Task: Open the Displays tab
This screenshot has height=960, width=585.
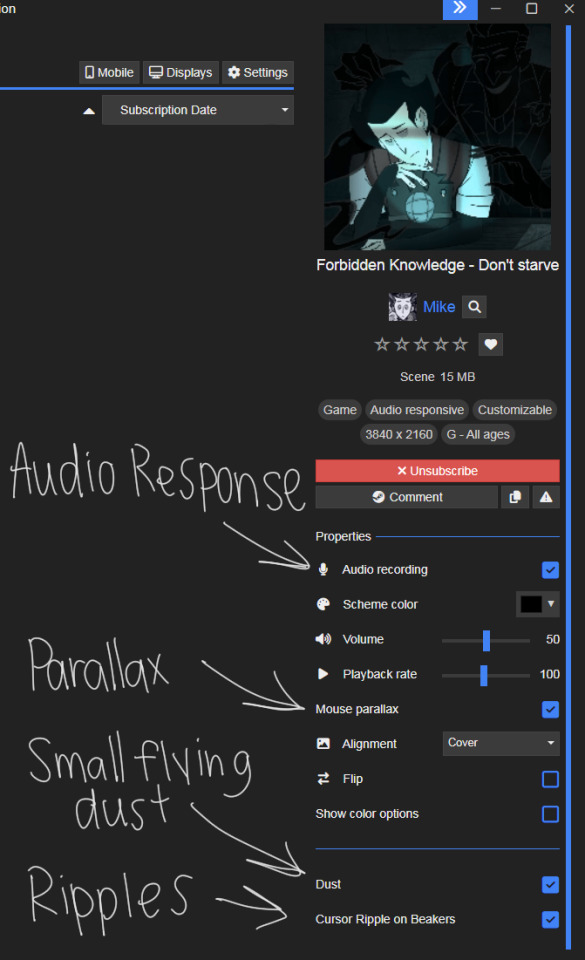Action: pos(181,72)
